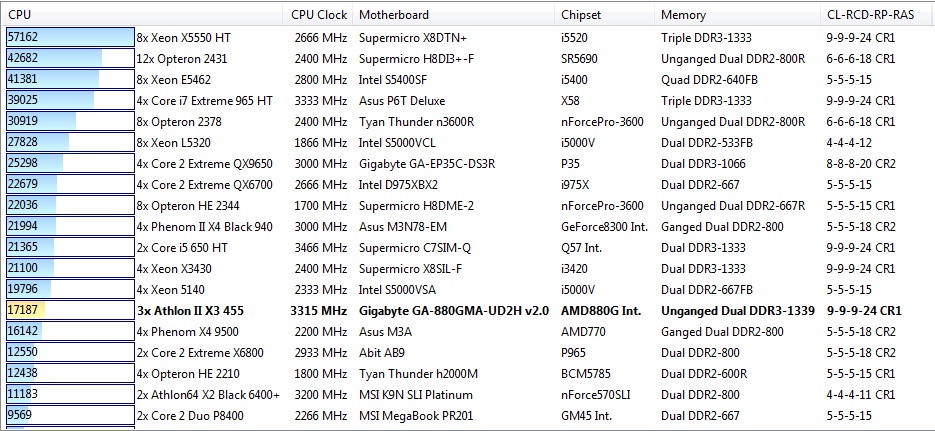
Task: Sort by the CPU Clock column header
Action: tap(319, 15)
